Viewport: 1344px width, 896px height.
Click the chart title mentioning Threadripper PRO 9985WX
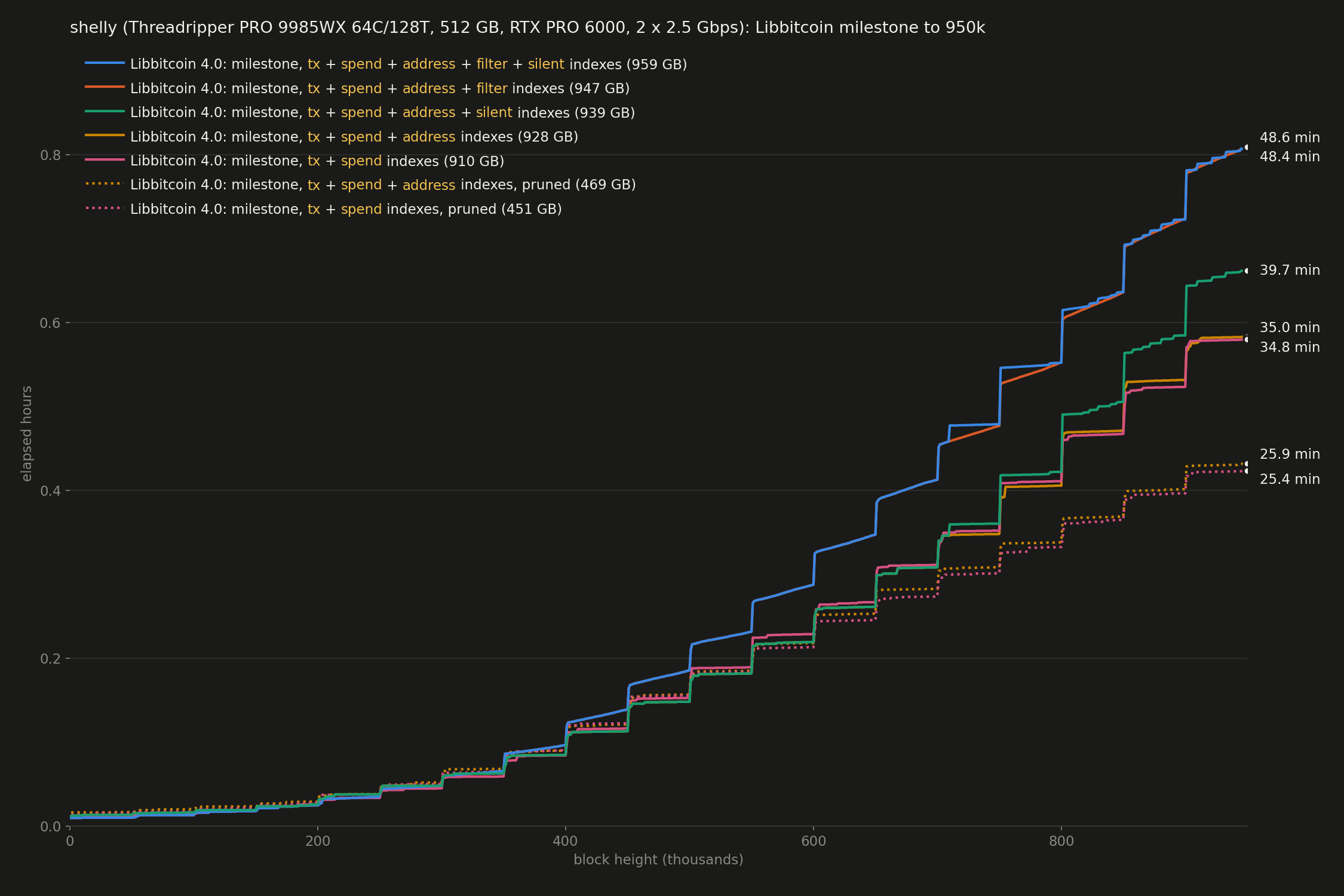pos(527,28)
